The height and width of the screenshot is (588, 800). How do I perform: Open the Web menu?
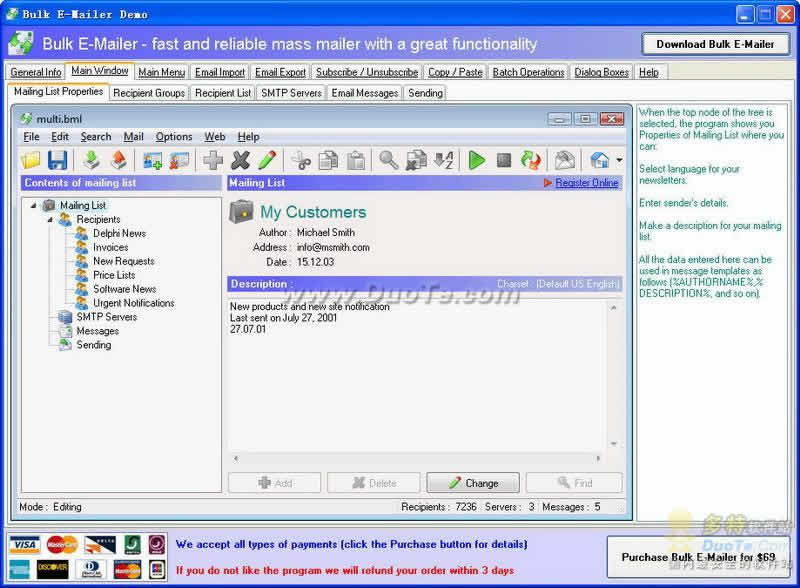215,137
